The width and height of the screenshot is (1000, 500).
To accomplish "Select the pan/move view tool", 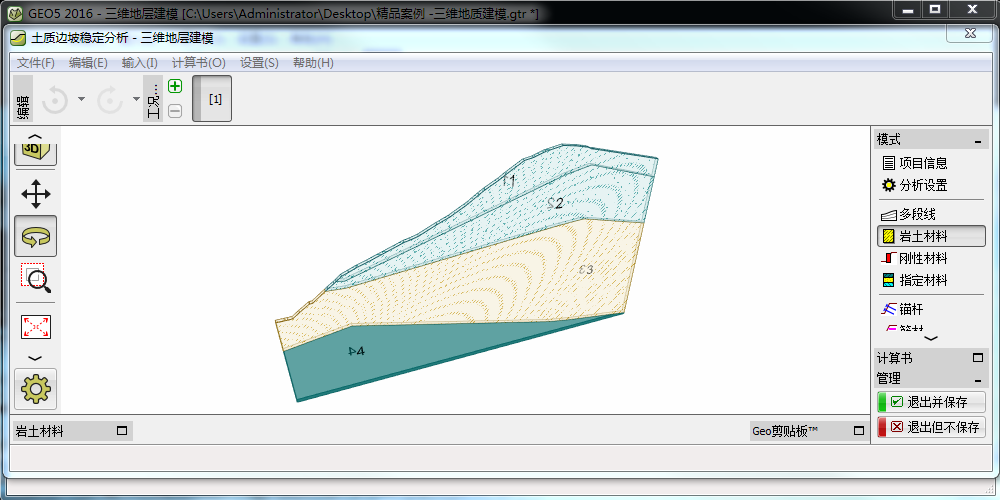I will [36, 194].
